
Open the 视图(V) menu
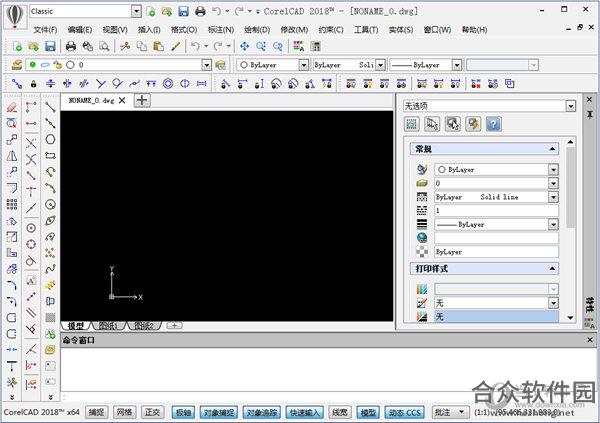115,29
